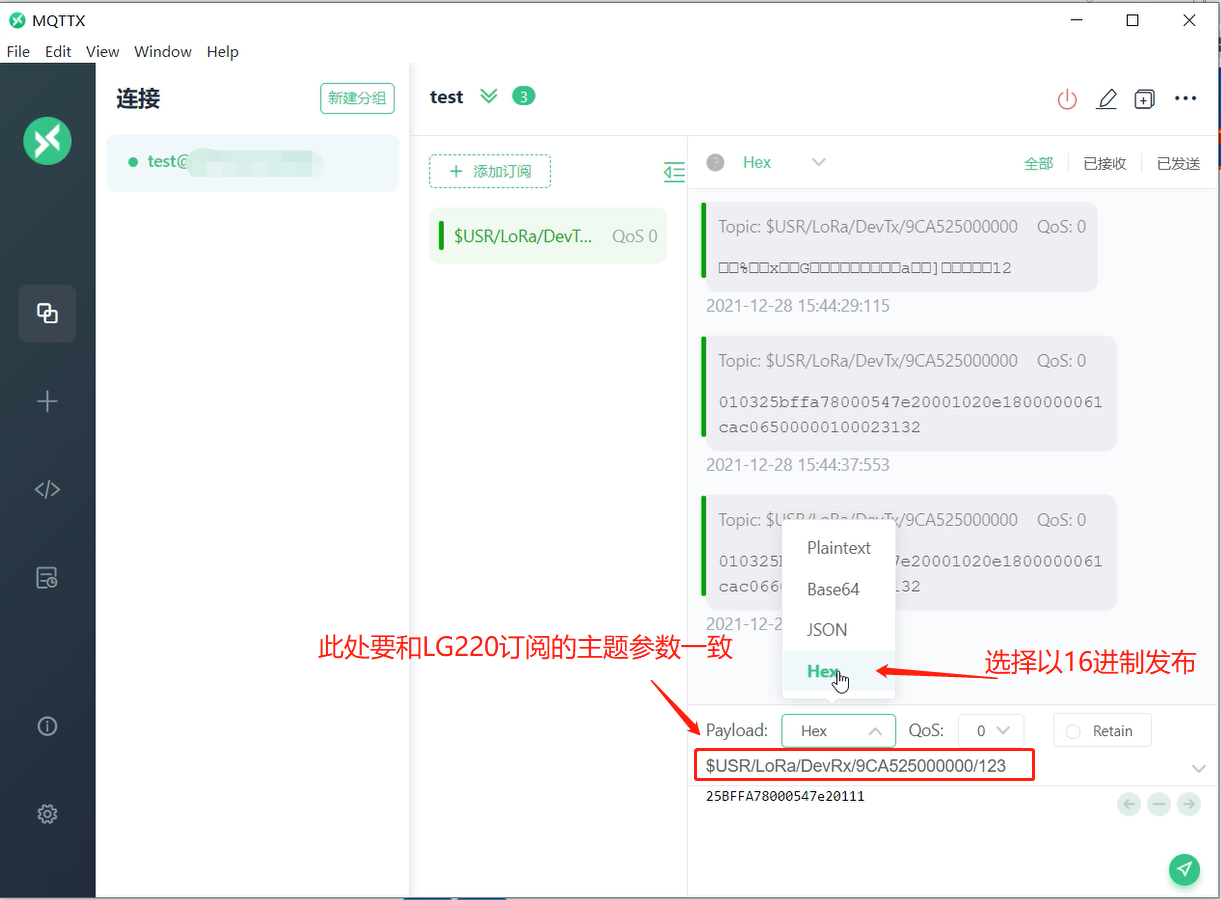Image resolution: width=1221 pixels, height=900 pixels.
Task: Open Settings gear in sidebar
Action: tap(47, 814)
